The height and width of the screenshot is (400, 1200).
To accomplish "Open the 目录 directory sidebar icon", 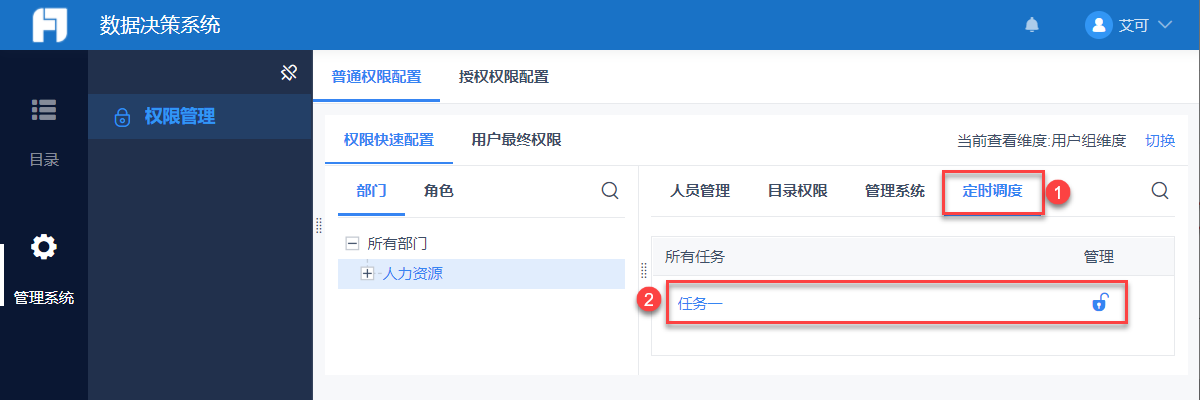I will (44, 111).
